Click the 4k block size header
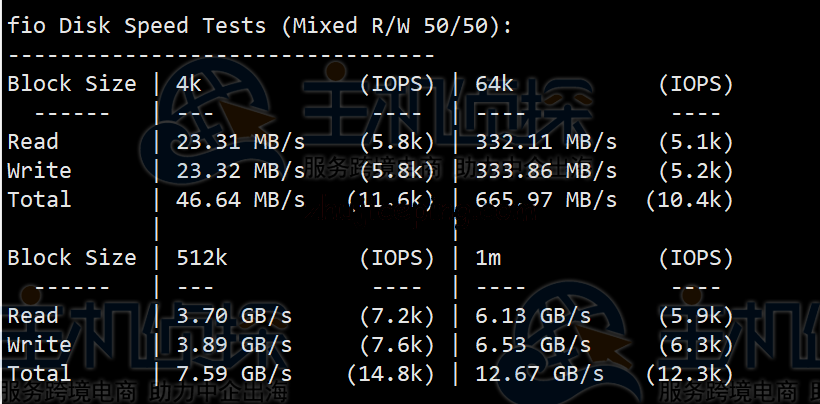Screen dimensions: 820x404 (189, 84)
